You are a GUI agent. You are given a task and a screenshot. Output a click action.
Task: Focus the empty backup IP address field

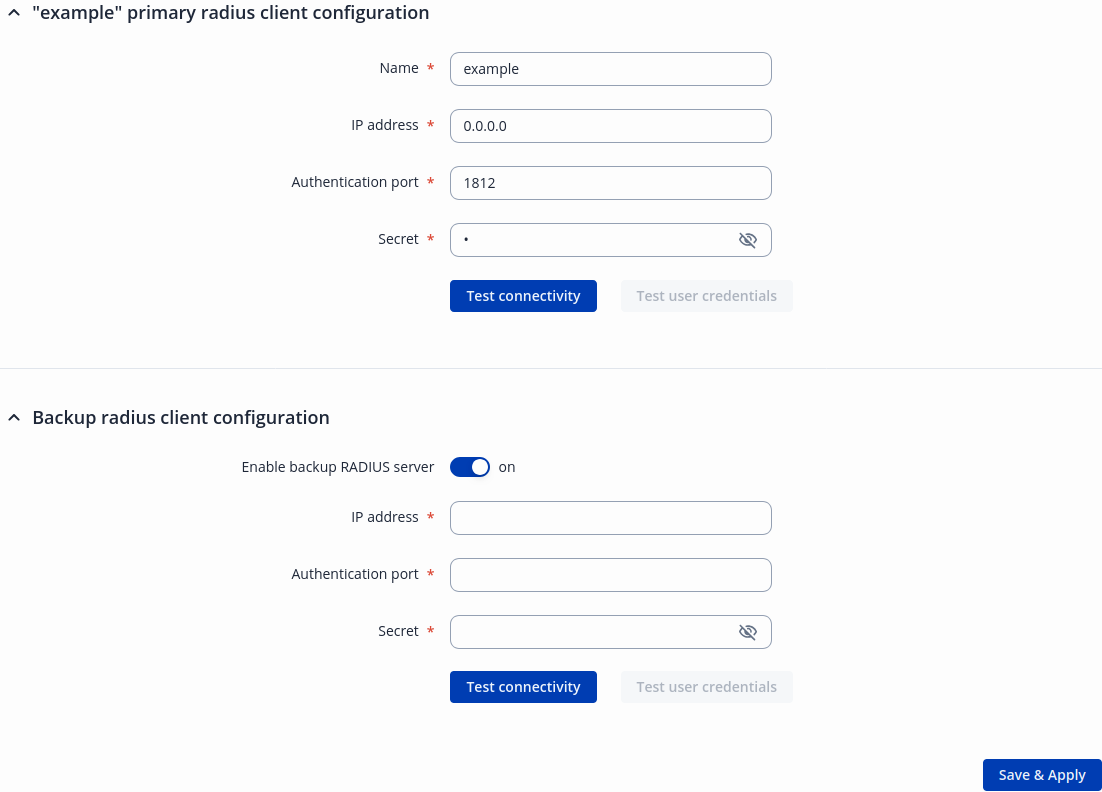coord(610,518)
